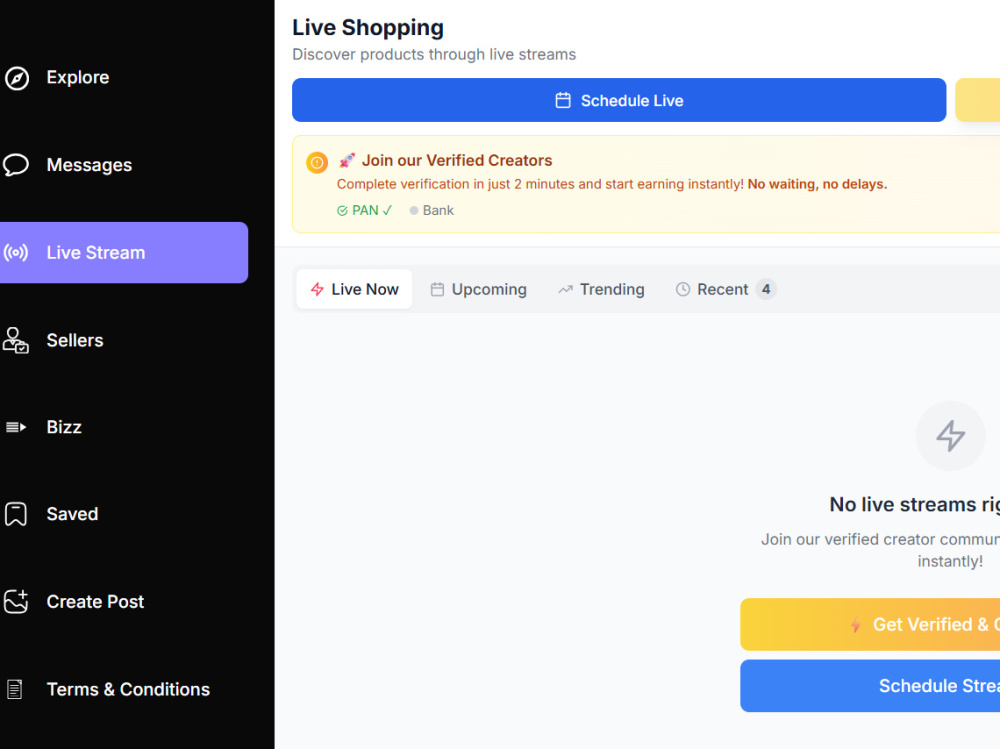Click the Saved bookmark icon
Image resolution: width=1000 pixels, height=749 pixels.
coord(16,514)
